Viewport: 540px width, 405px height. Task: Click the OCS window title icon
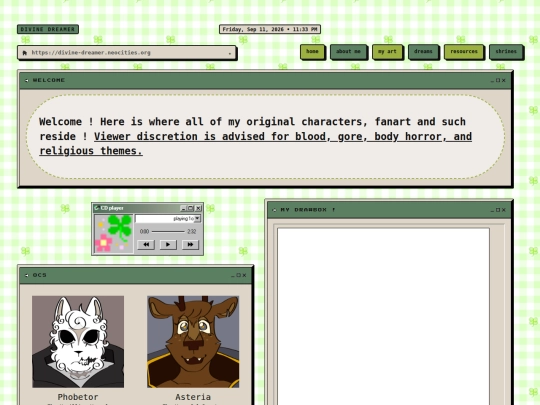tap(27, 275)
